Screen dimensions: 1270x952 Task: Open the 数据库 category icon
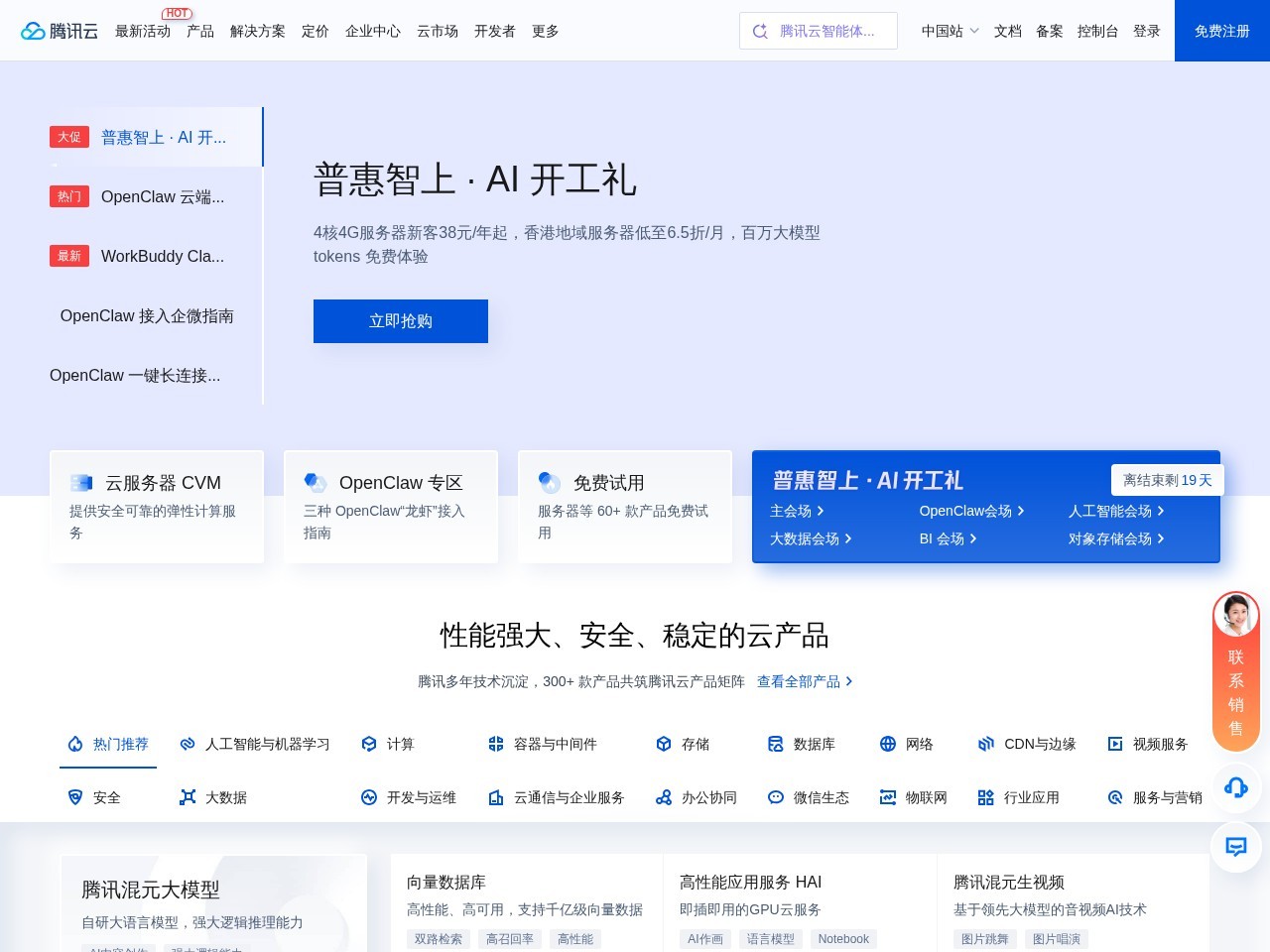pyautogui.click(x=775, y=744)
